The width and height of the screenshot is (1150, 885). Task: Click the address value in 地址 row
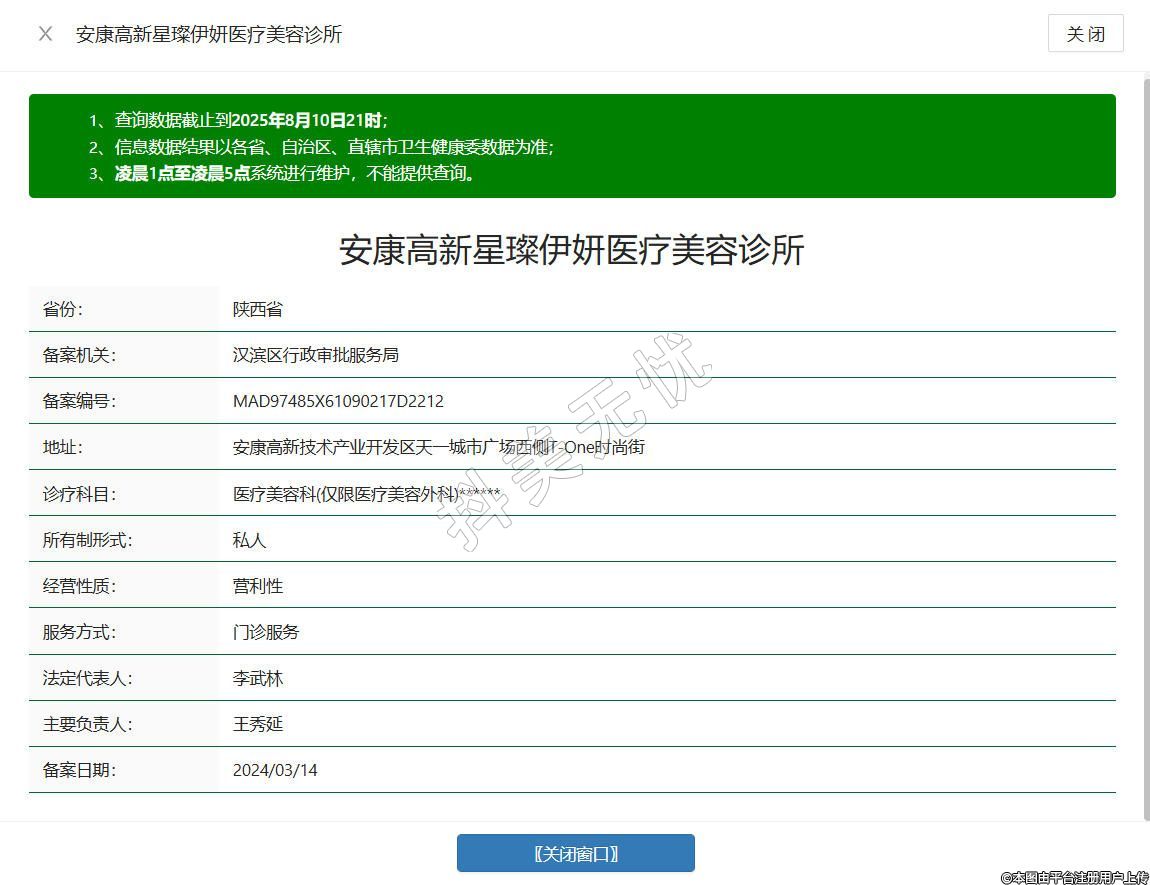[438, 447]
